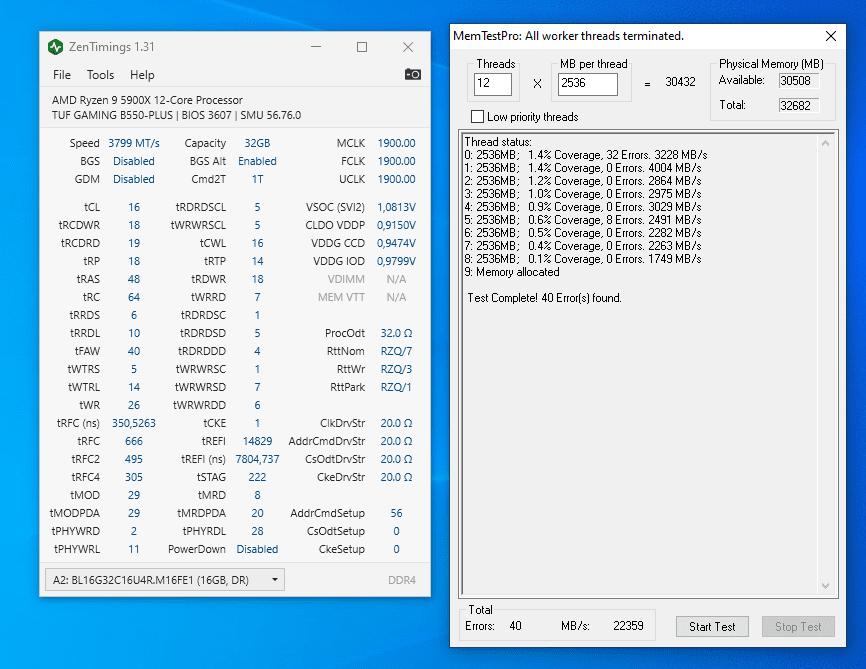This screenshot has width=866, height=669.
Task: Click the Capacity value 32GB
Action: point(257,143)
